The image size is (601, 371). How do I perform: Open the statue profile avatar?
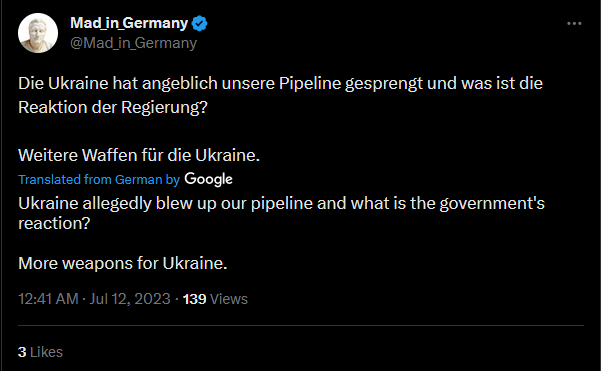(38, 33)
